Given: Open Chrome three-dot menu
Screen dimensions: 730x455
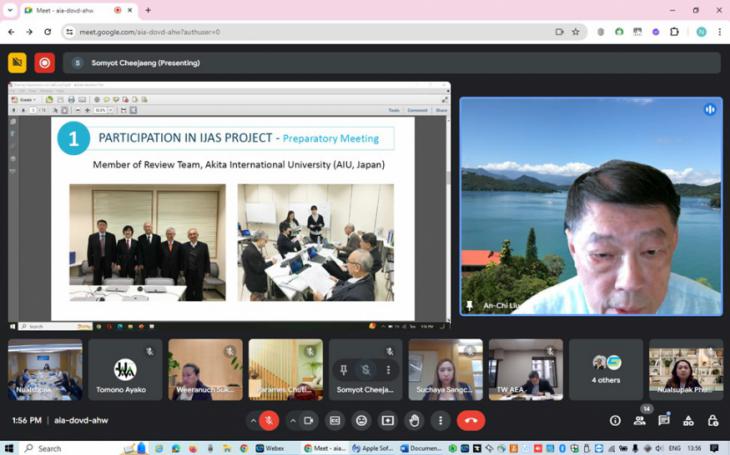Looking at the screenshot, I should click(x=719, y=32).
